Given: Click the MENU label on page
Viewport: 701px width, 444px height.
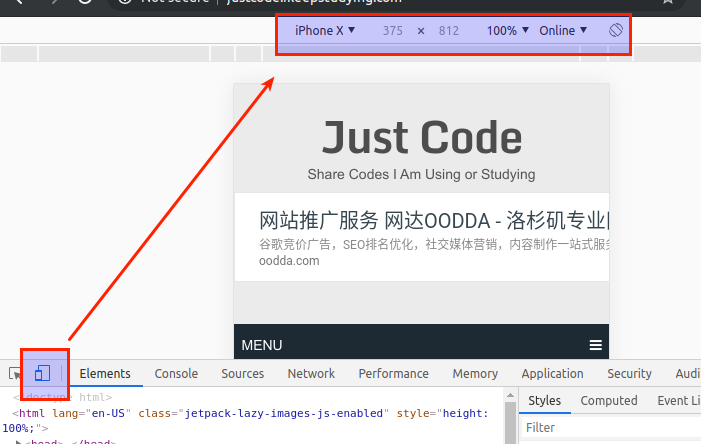Looking at the screenshot, I should point(262,345).
